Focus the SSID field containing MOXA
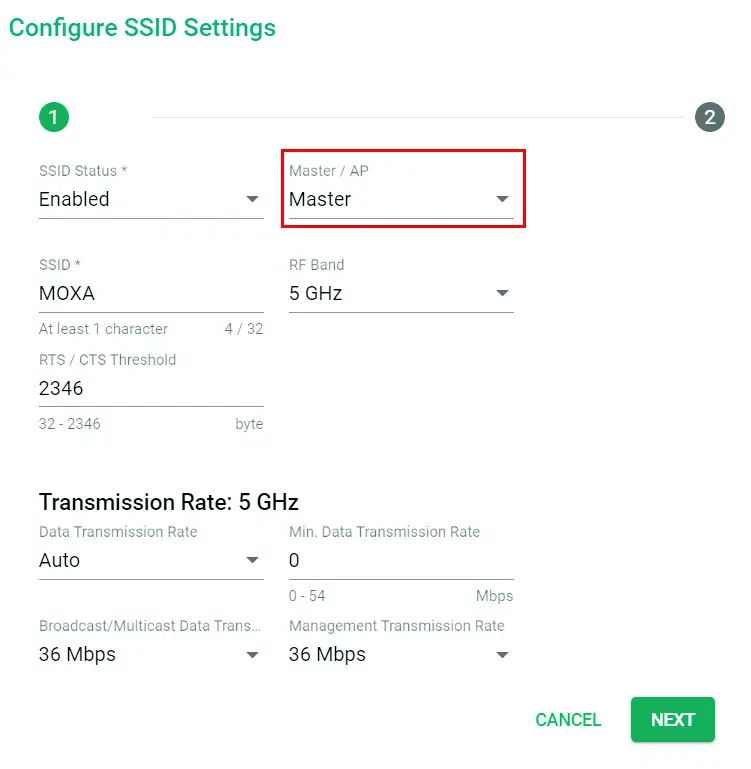This screenshot has width=751, height=769. click(x=150, y=294)
